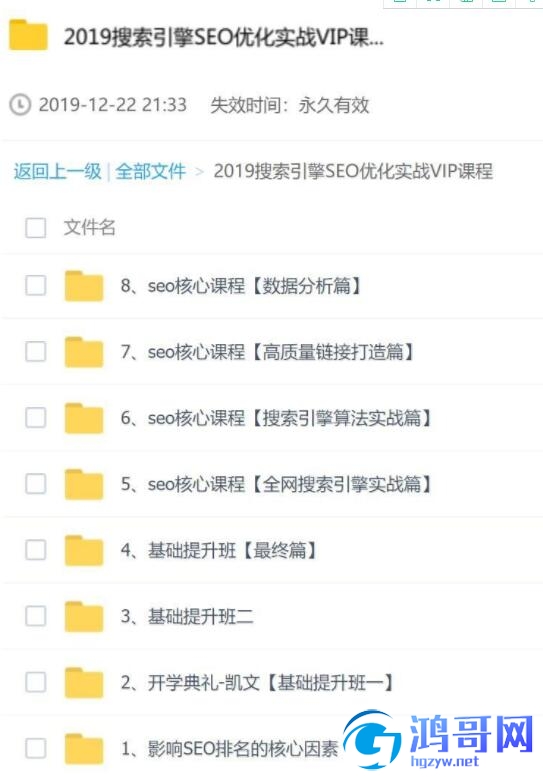Go to 全部文件 in the breadcrumb
This screenshot has height=777, width=543.
tap(151, 171)
